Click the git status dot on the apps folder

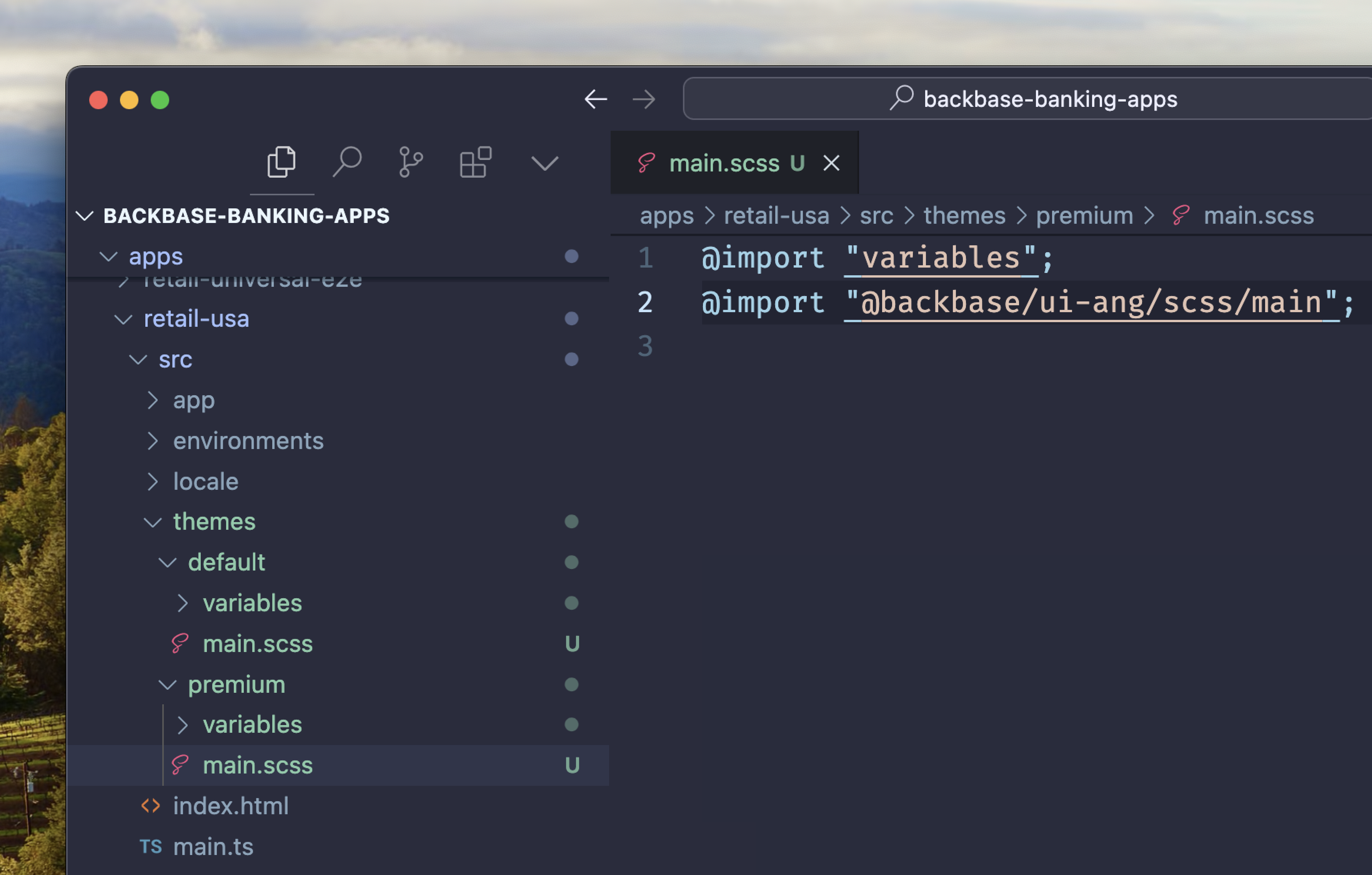tap(571, 256)
